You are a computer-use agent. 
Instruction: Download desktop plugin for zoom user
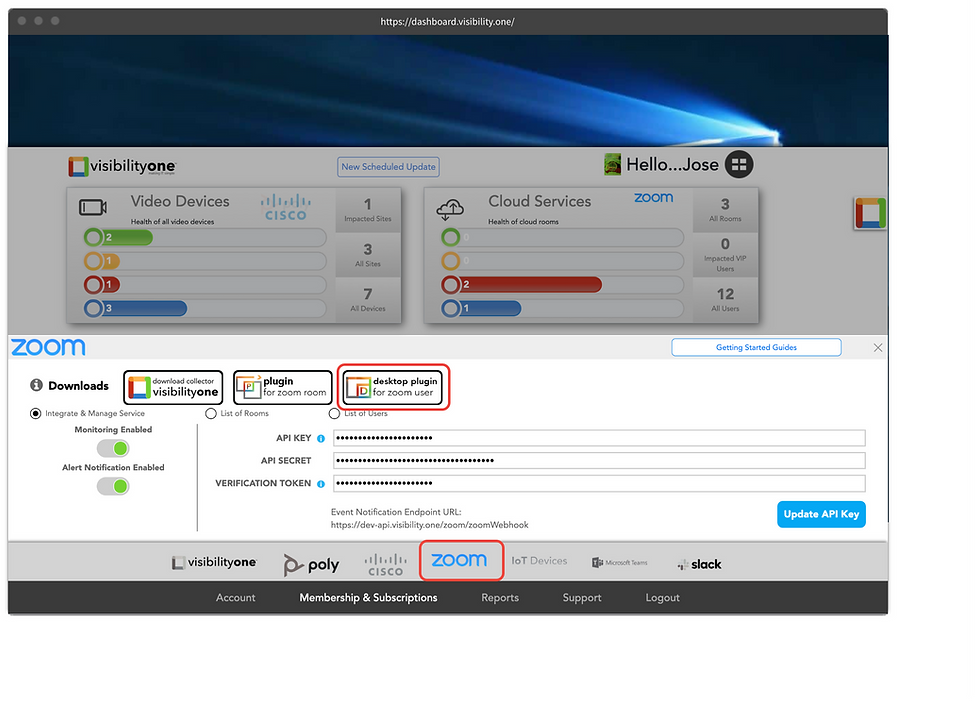(393, 387)
